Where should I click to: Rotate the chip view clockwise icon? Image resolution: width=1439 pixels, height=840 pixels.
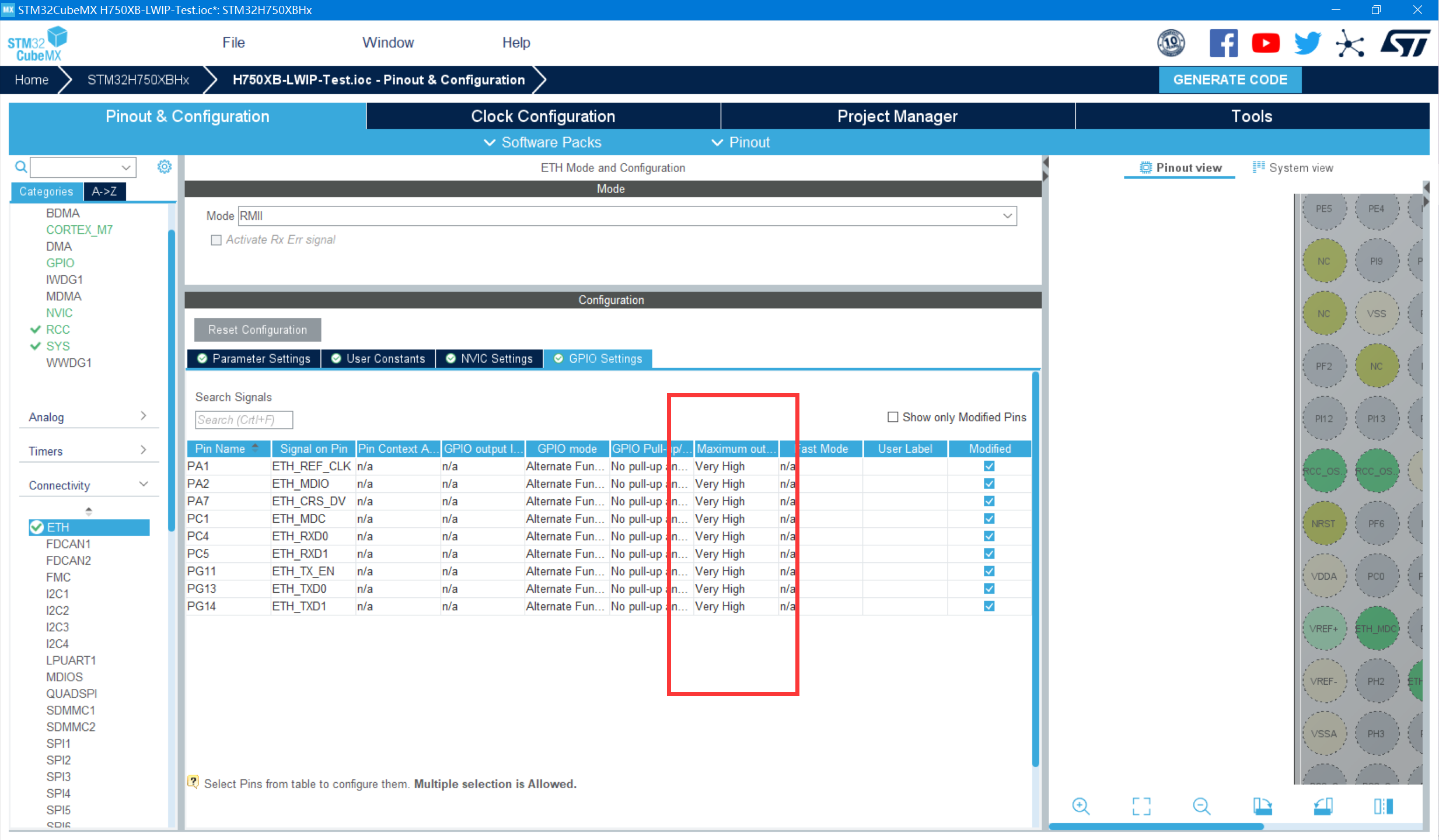click(1262, 806)
